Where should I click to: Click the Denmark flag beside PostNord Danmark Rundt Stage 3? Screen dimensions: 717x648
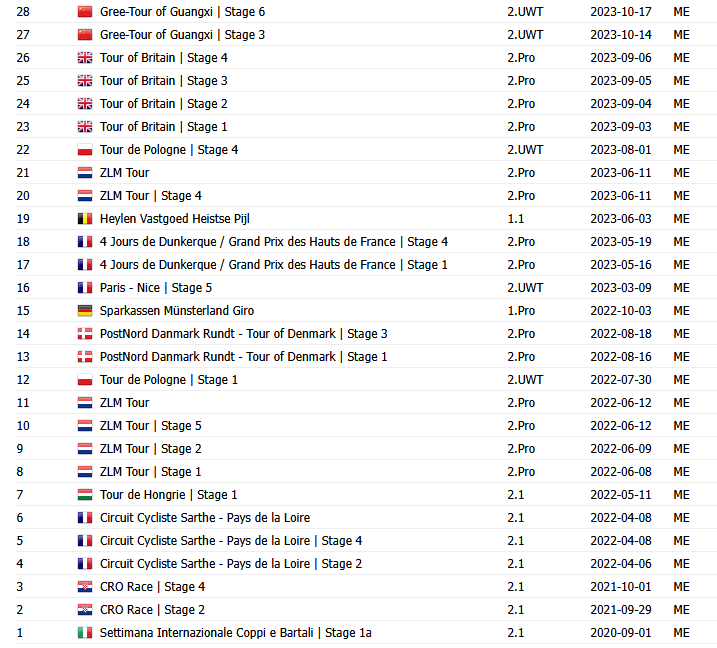(85, 334)
